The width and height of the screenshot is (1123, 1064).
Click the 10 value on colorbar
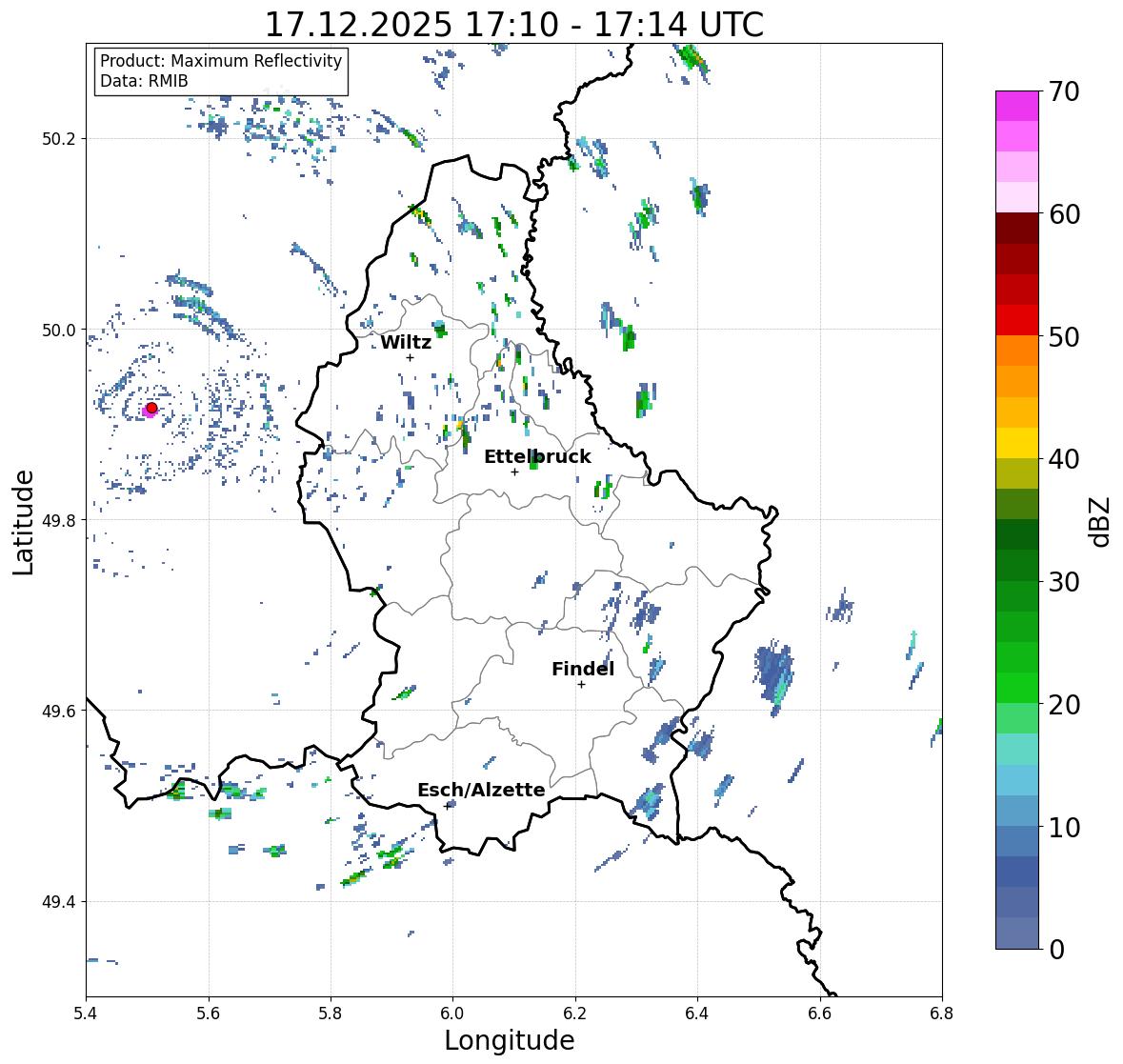[1064, 828]
